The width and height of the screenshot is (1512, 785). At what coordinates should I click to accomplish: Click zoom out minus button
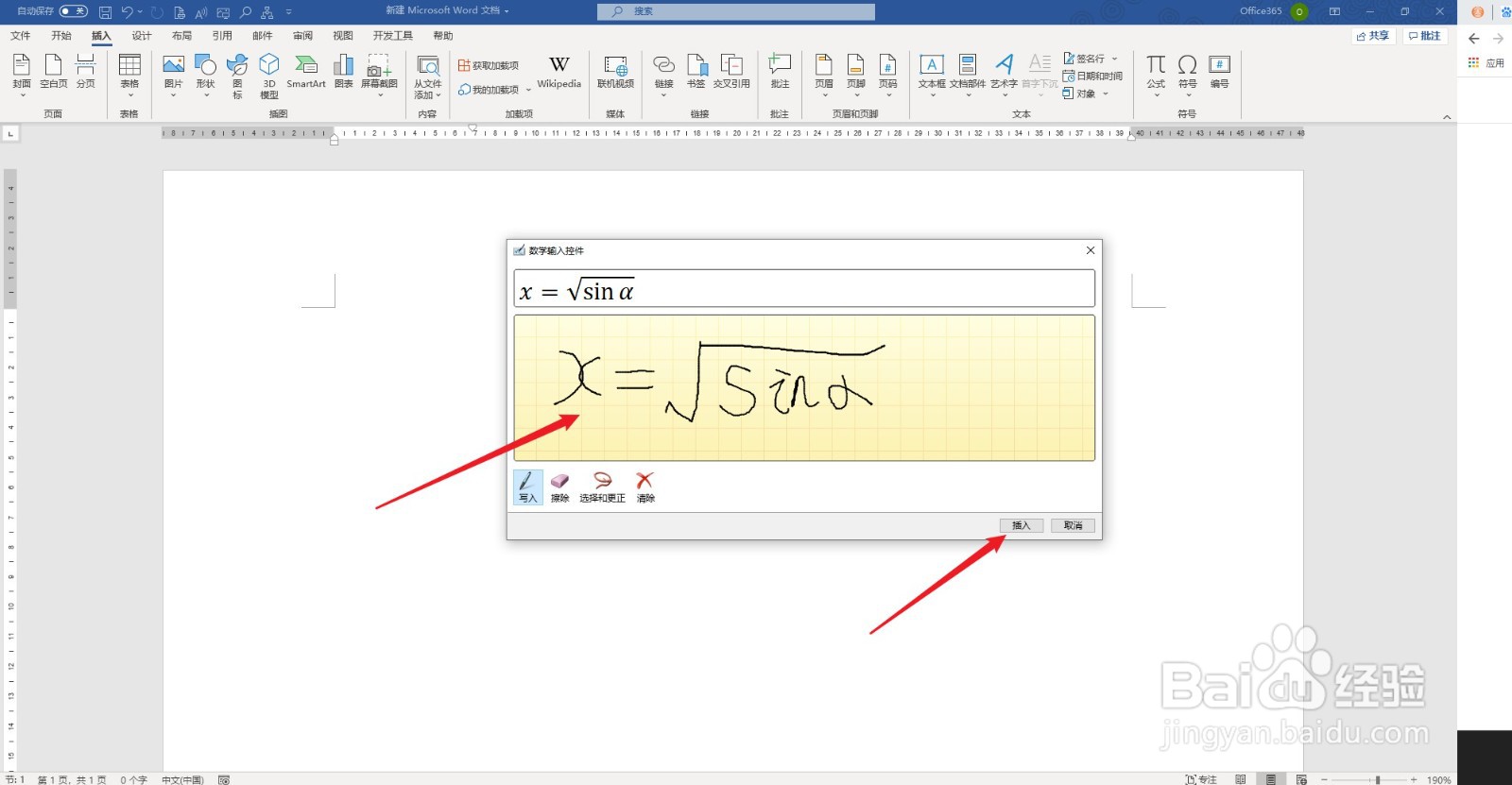tap(1325, 779)
